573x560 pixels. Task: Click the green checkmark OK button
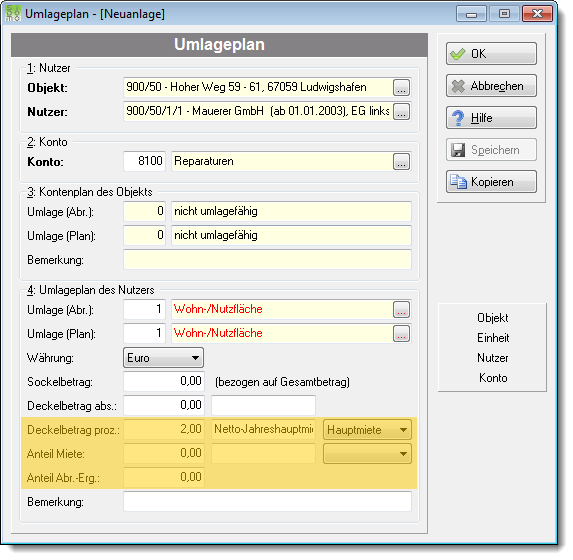(491, 54)
